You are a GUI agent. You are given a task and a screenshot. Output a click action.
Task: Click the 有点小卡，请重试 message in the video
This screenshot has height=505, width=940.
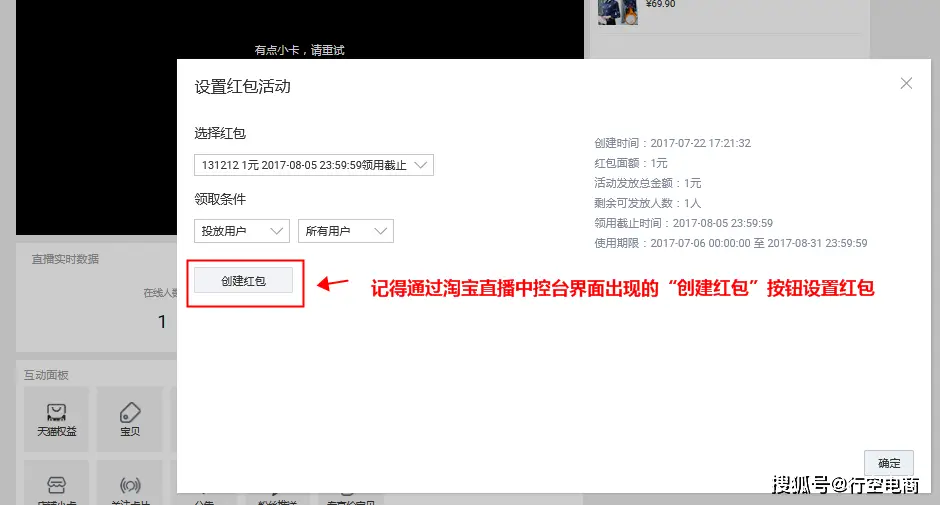299,50
